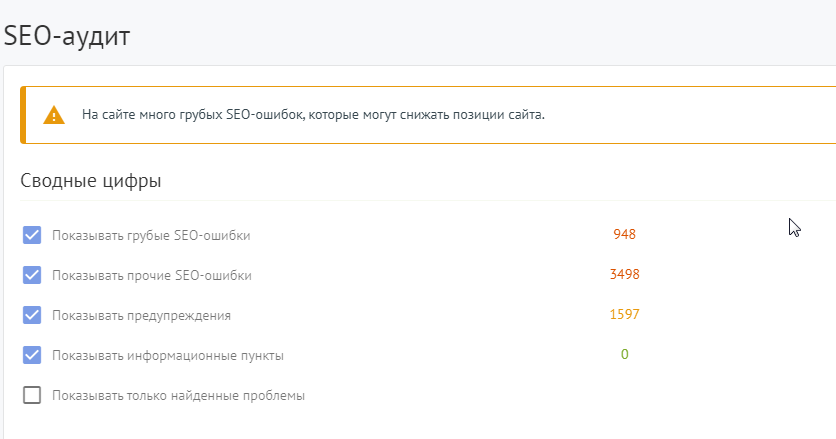Viewport: 836px width, 439px height.
Task: Click the empty space right of the warning message
Action: (x=700, y=115)
